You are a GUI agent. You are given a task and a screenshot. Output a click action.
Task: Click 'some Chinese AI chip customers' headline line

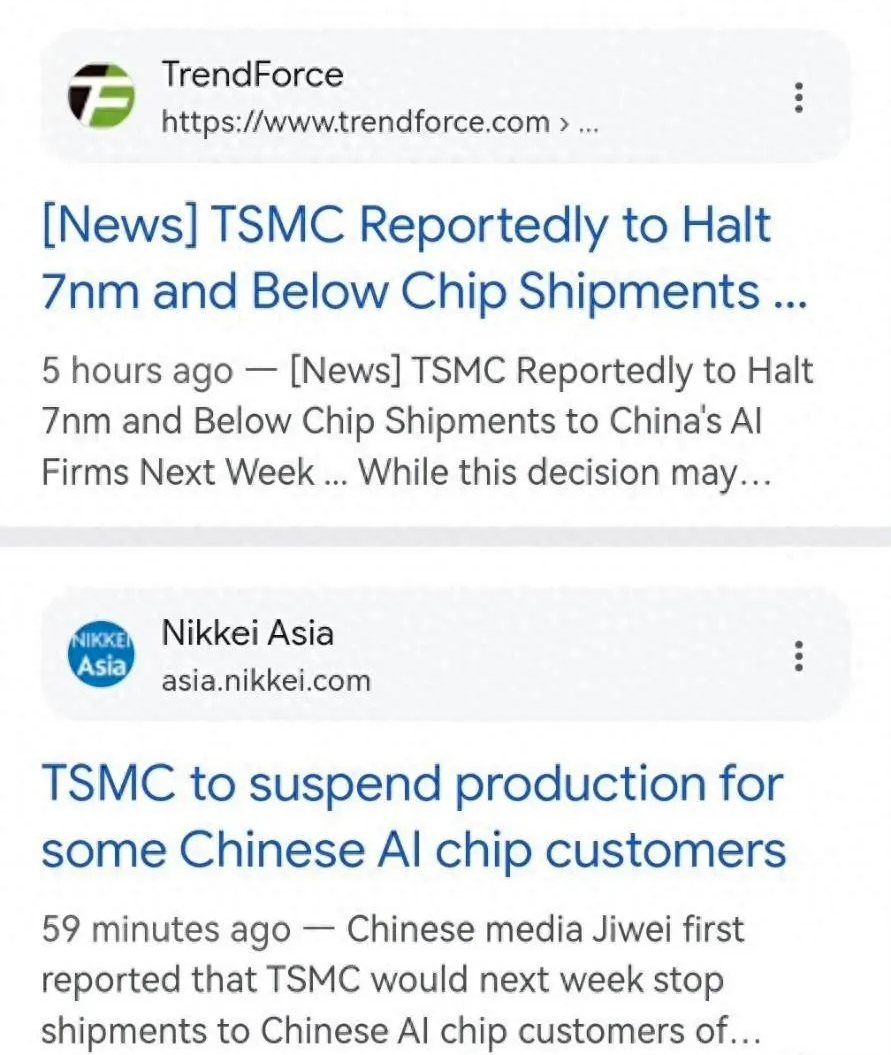pos(413,850)
